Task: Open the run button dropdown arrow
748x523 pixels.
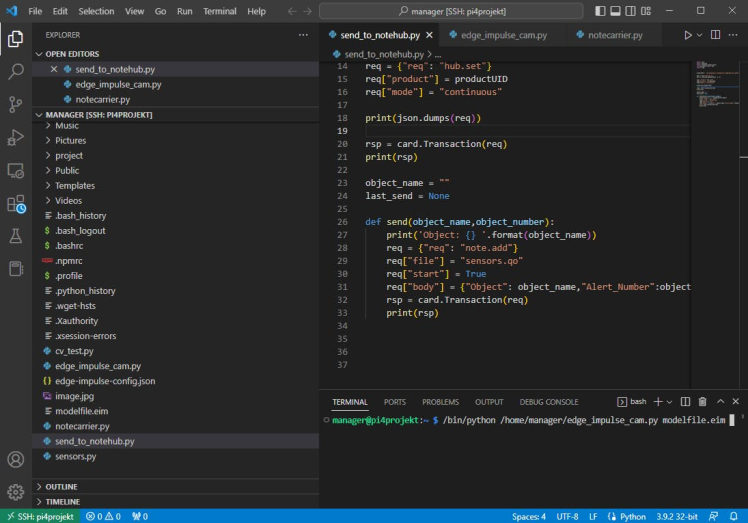Action: [x=700, y=35]
